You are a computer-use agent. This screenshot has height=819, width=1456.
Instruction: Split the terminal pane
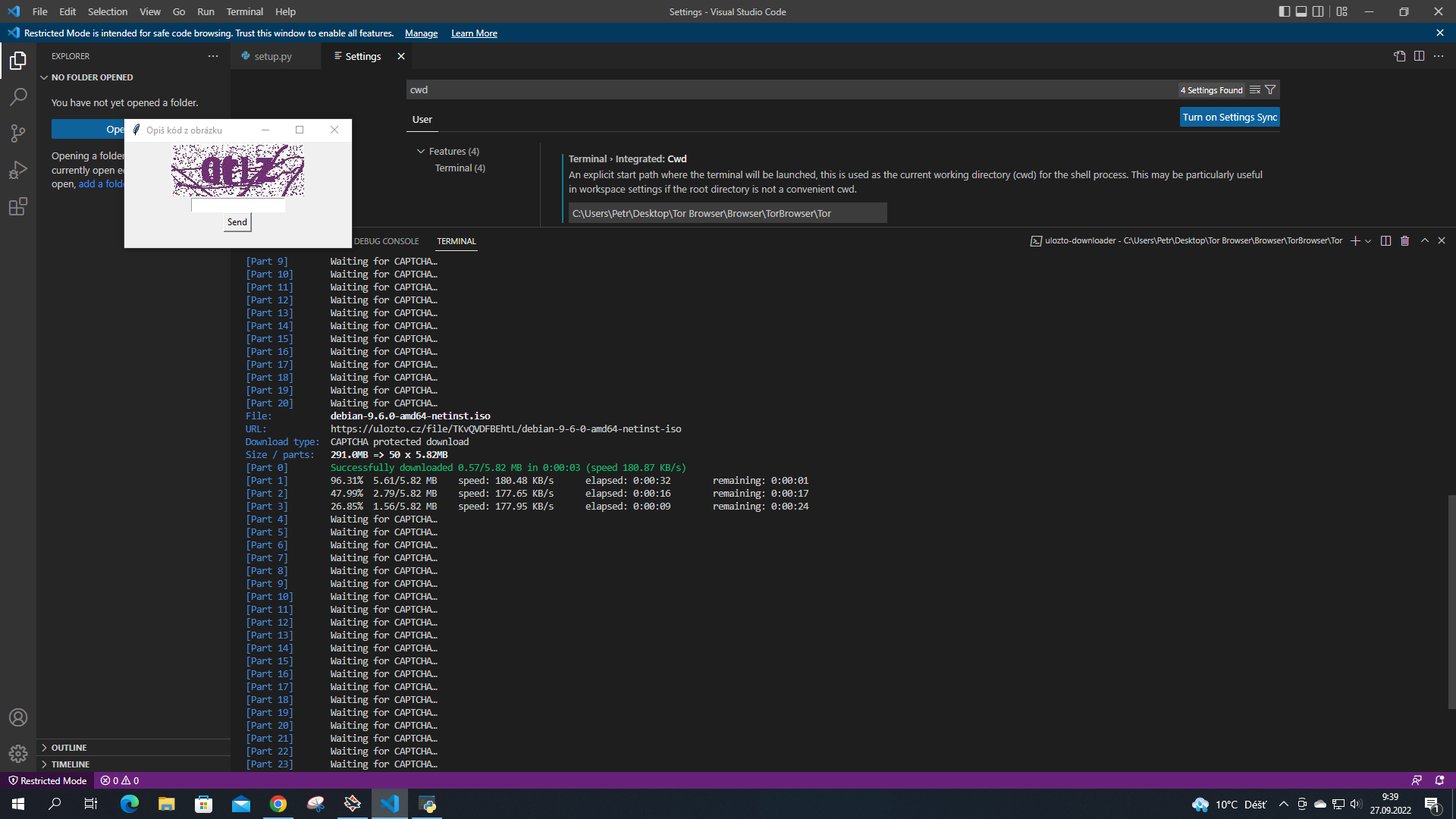point(1385,240)
